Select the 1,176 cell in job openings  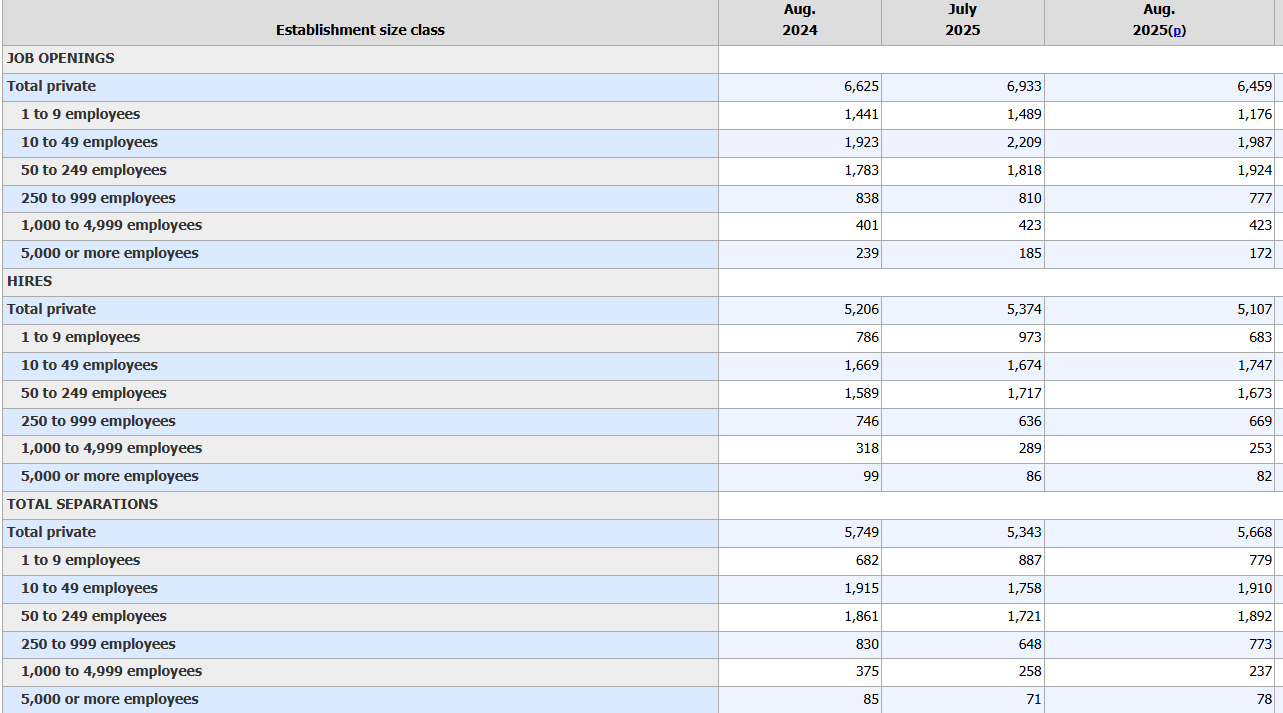coord(1254,115)
